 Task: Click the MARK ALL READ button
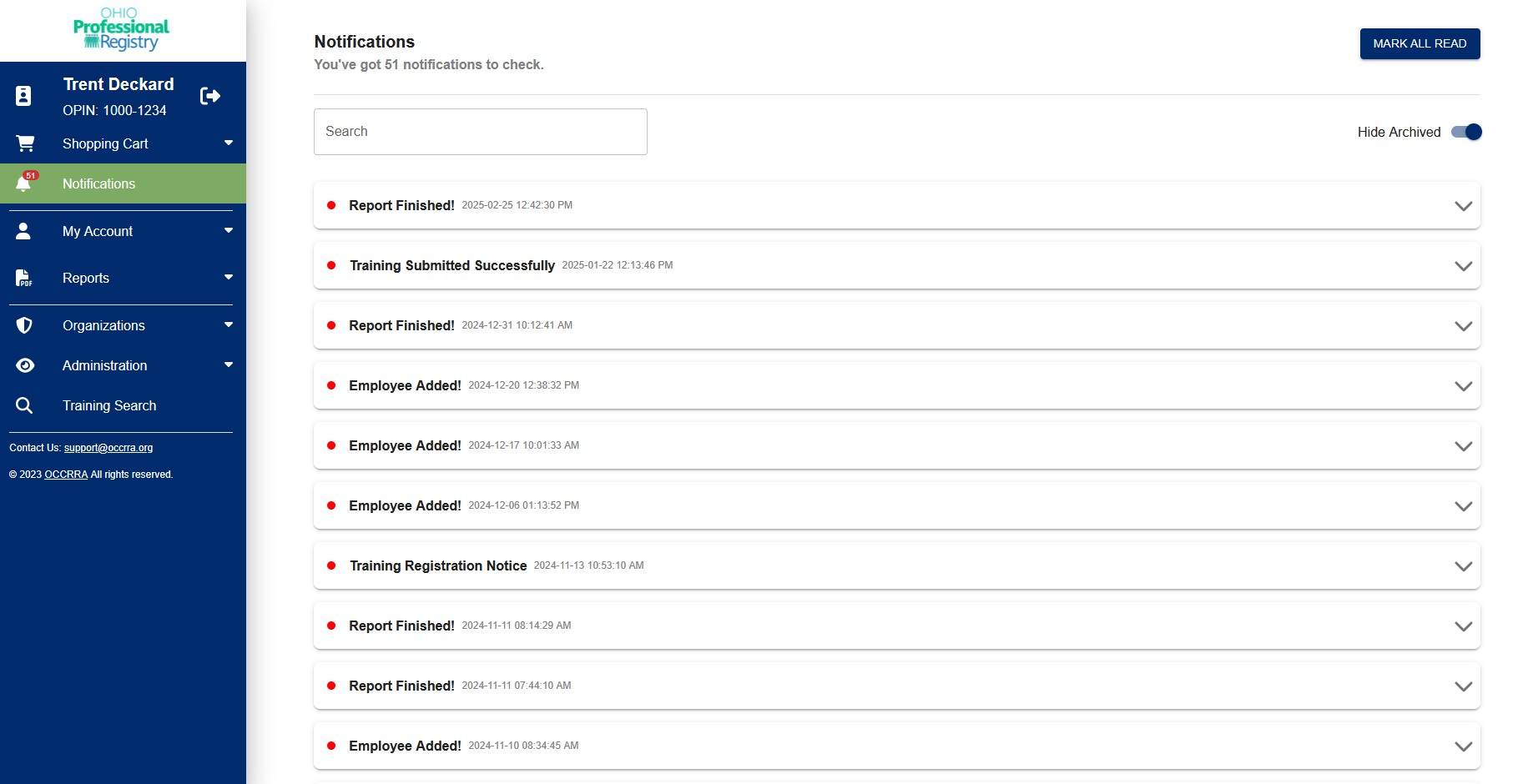[x=1420, y=43]
